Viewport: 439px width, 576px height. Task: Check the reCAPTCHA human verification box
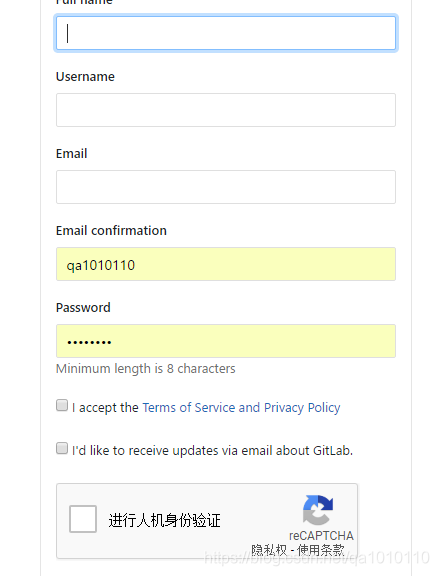(x=83, y=519)
